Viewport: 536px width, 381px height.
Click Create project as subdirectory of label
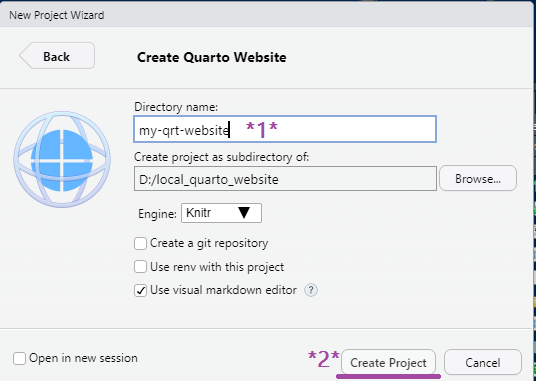(222, 157)
